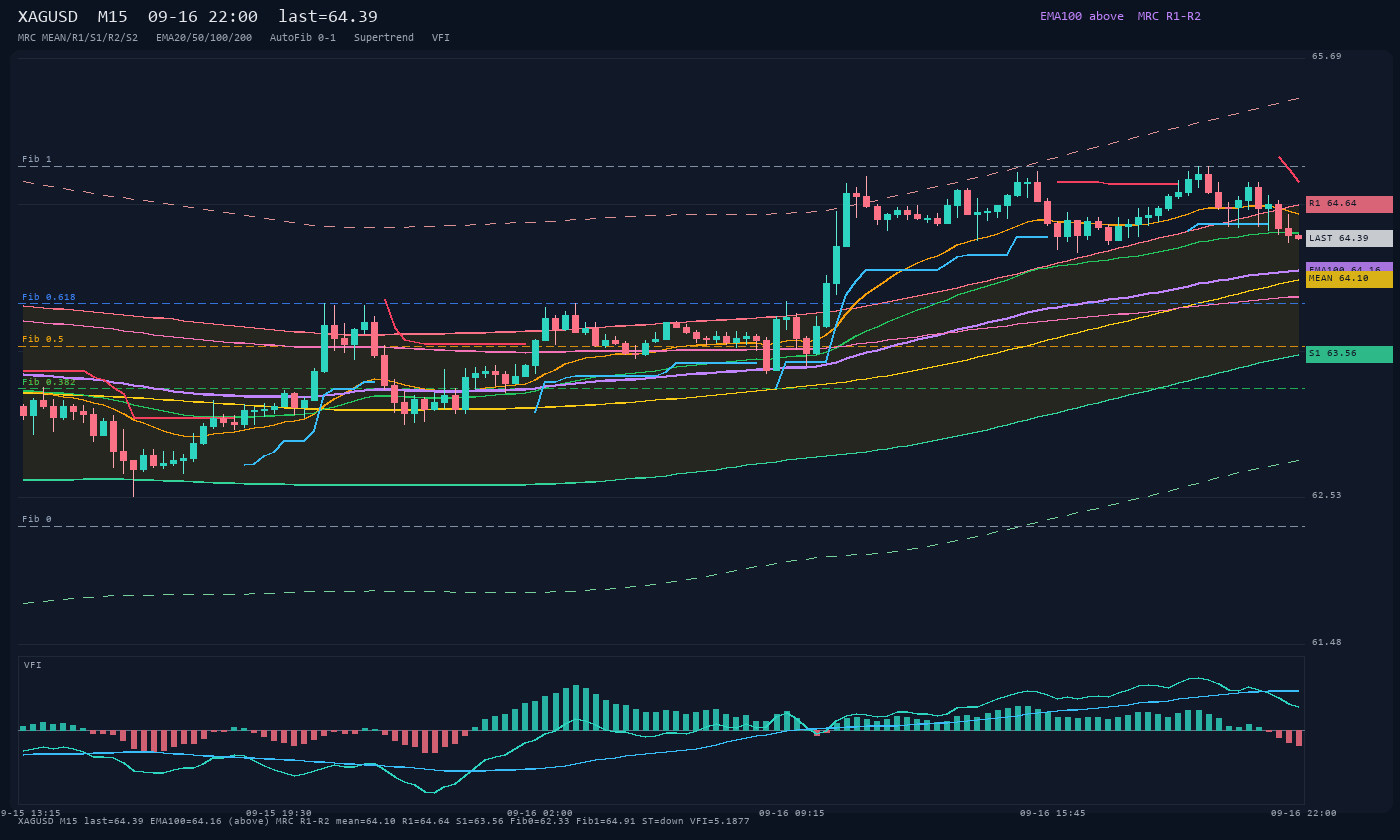This screenshot has width=1400, height=840.
Task: Click the '09-16 22:00' time axis label
Action: pos(1303,813)
